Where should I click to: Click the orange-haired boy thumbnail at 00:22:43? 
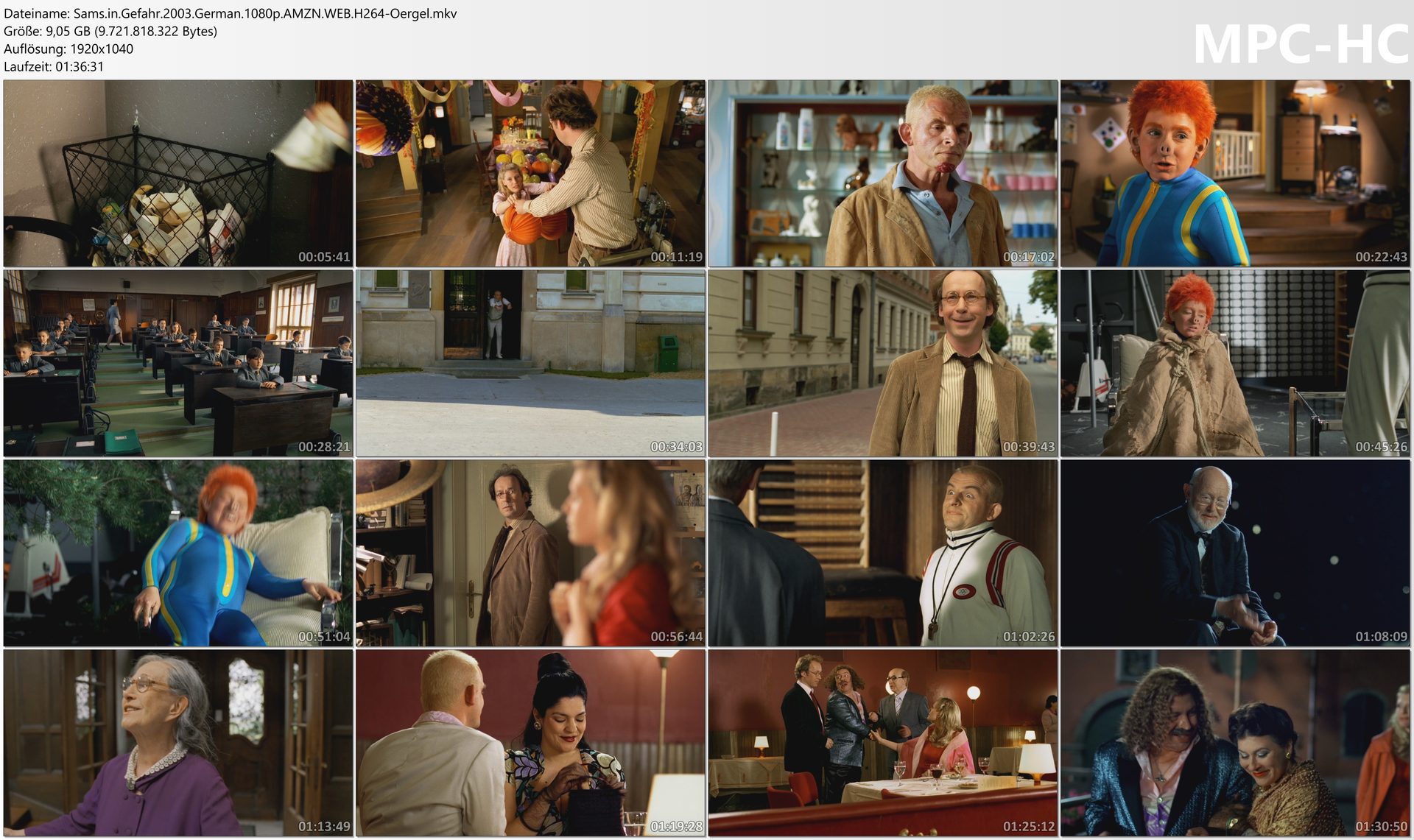coord(1235,173)
